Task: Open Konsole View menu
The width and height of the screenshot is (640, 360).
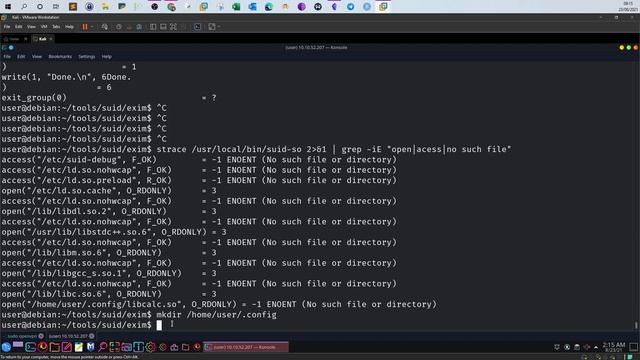Action: click(x=37, y=57)
